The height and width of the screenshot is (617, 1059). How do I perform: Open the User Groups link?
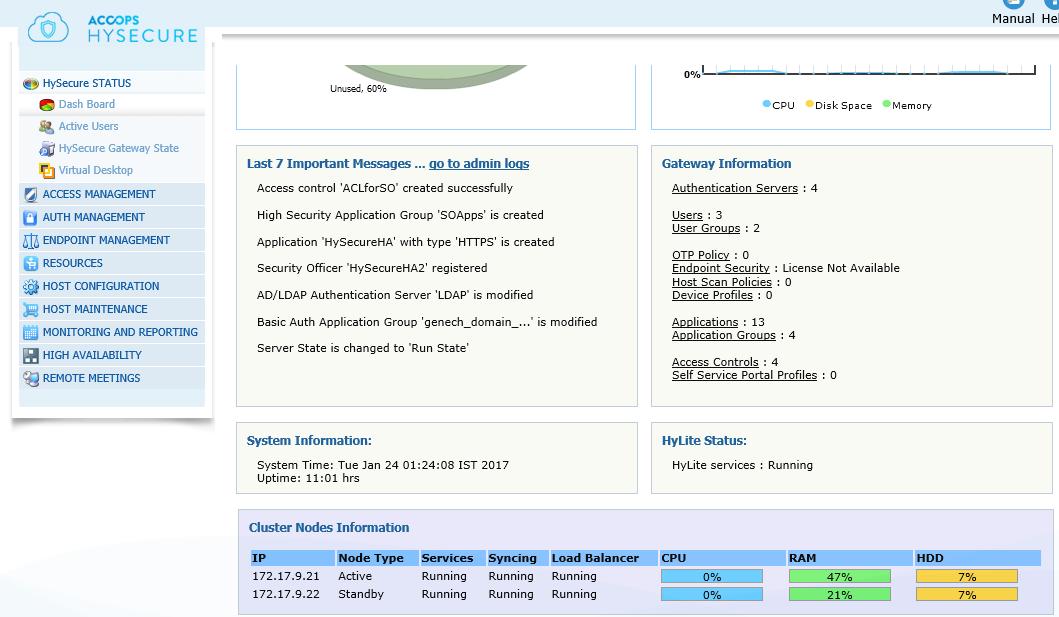[x=706, y=228]
